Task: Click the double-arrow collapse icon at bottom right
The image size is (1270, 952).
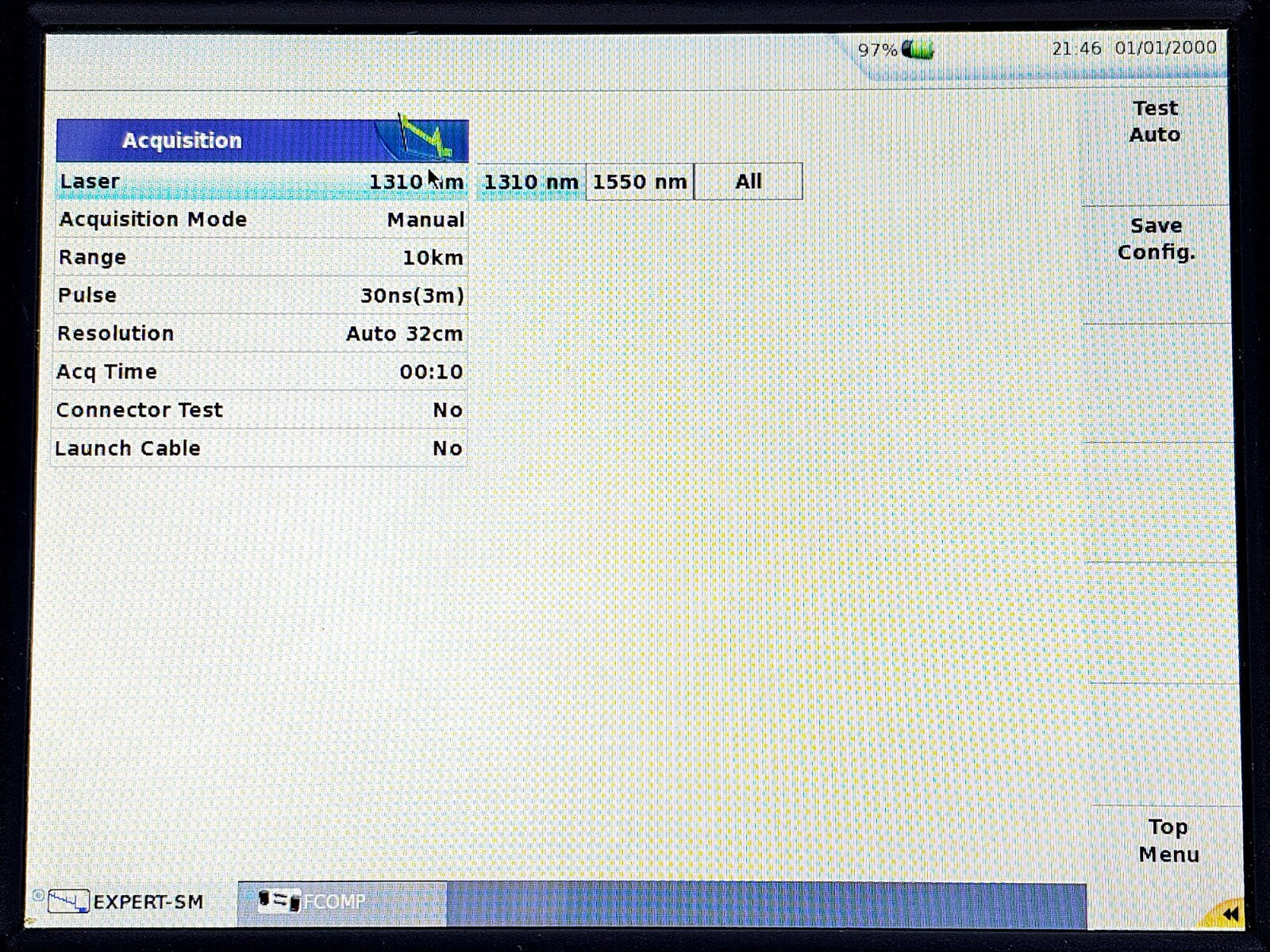Action: click(1230, 914)
